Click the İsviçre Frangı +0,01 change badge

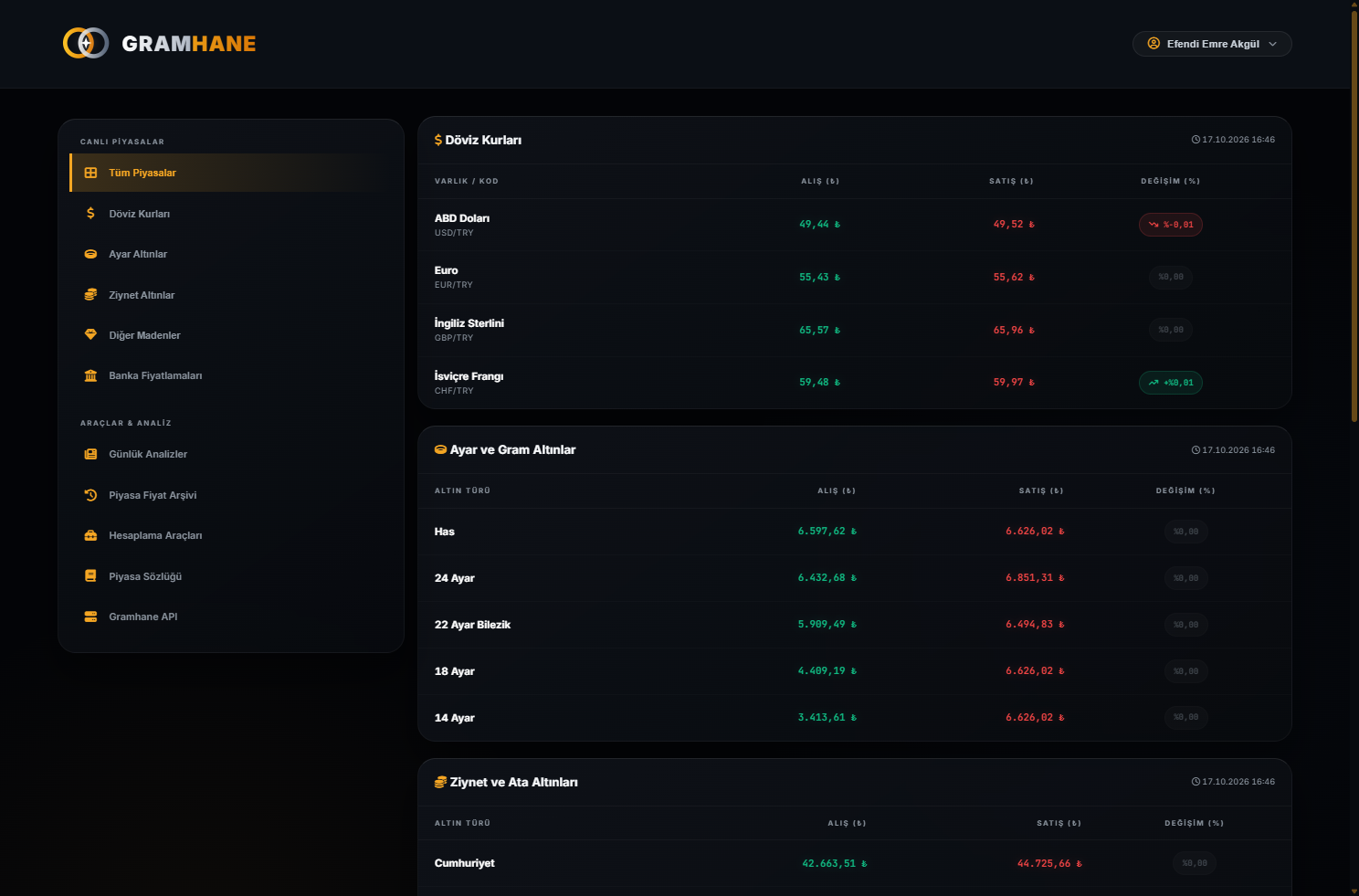1171,383
